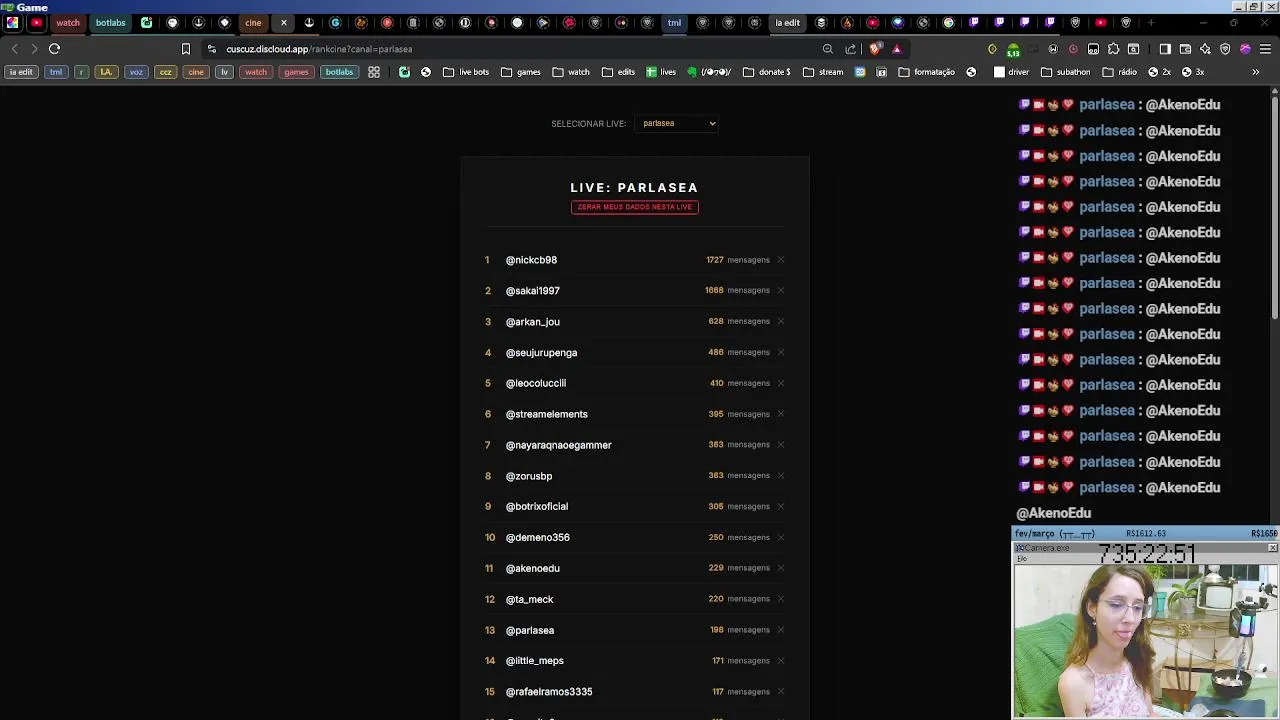Remove @arkan_jou using its row X icon
The image size is (1280, 720).
point(781,321)
